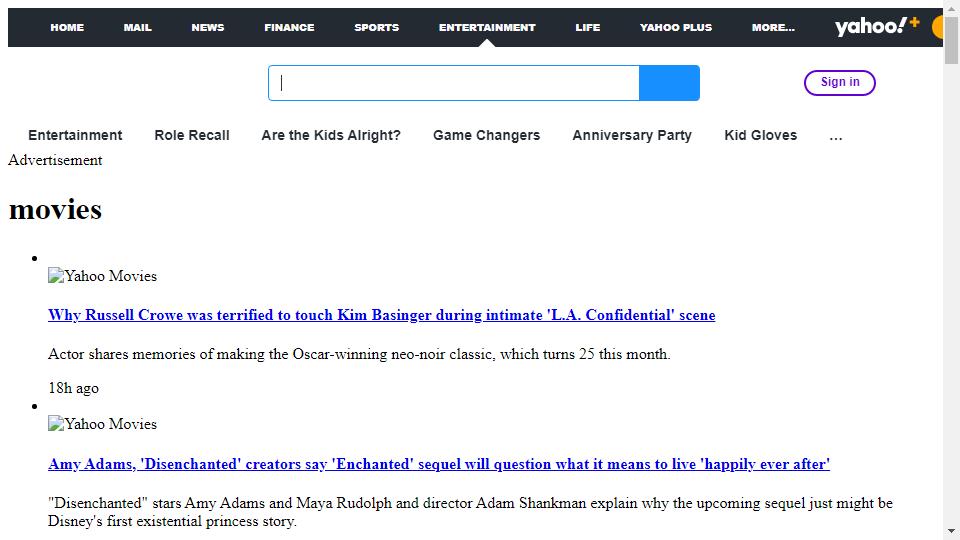
Task: Go to the HOME nav item
Action: 67,28
